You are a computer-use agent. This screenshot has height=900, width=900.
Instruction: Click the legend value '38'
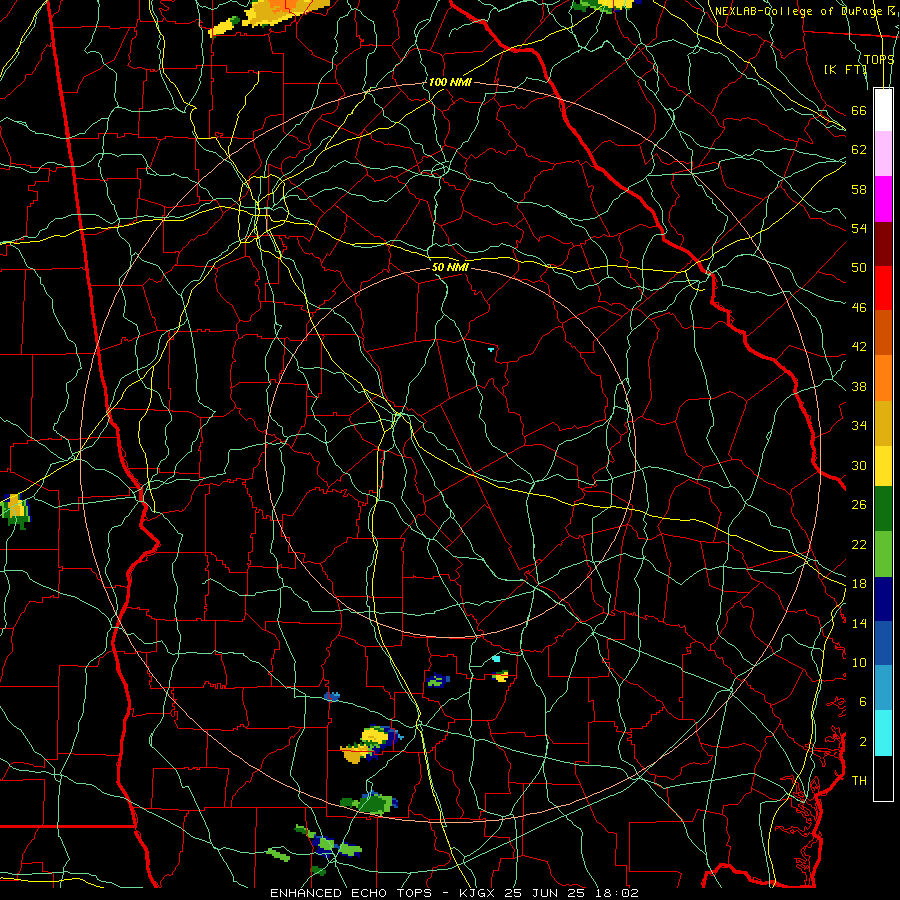click(859, 386)
